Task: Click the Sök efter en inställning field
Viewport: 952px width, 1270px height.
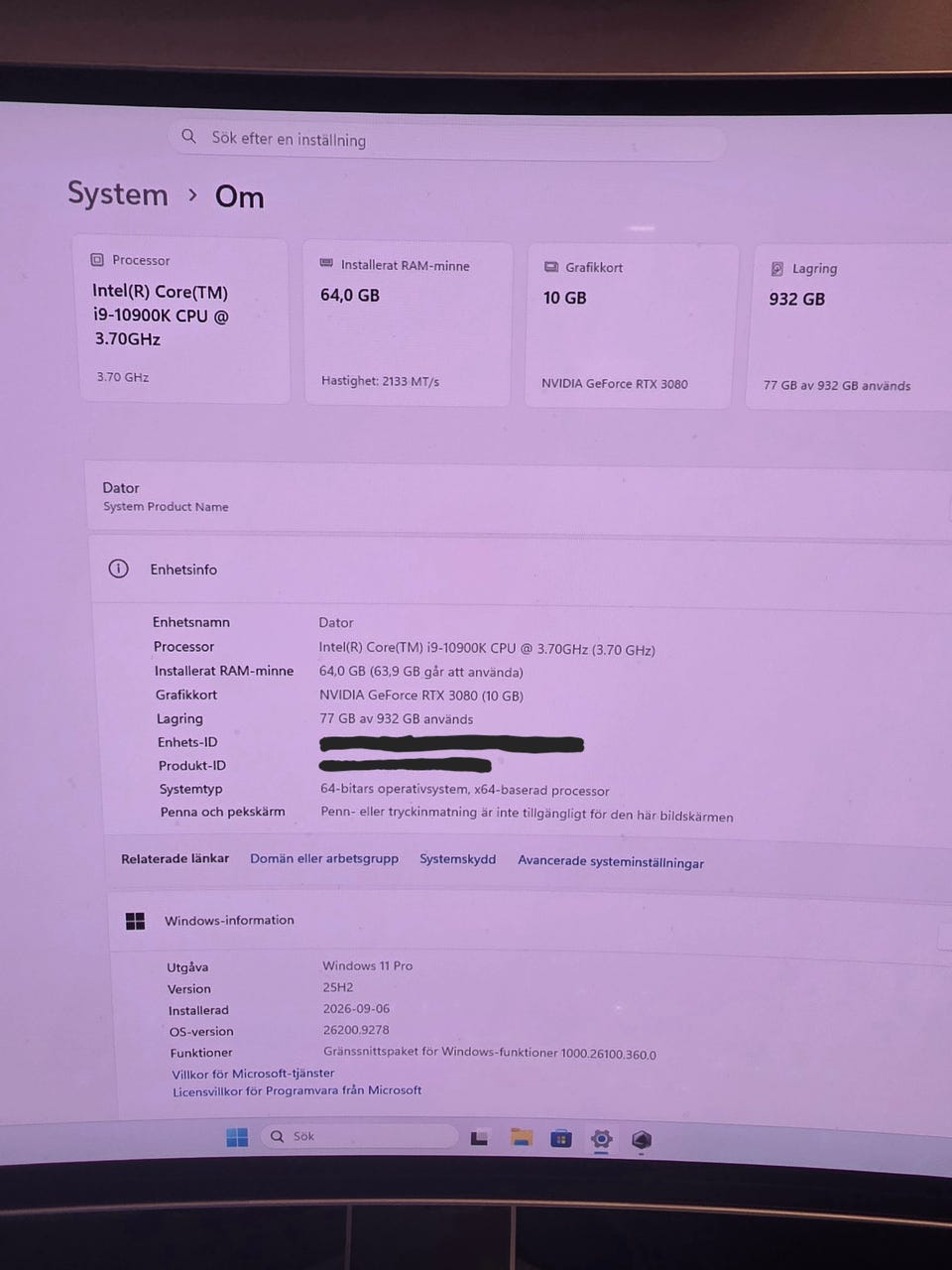Action: coord(448,140)
